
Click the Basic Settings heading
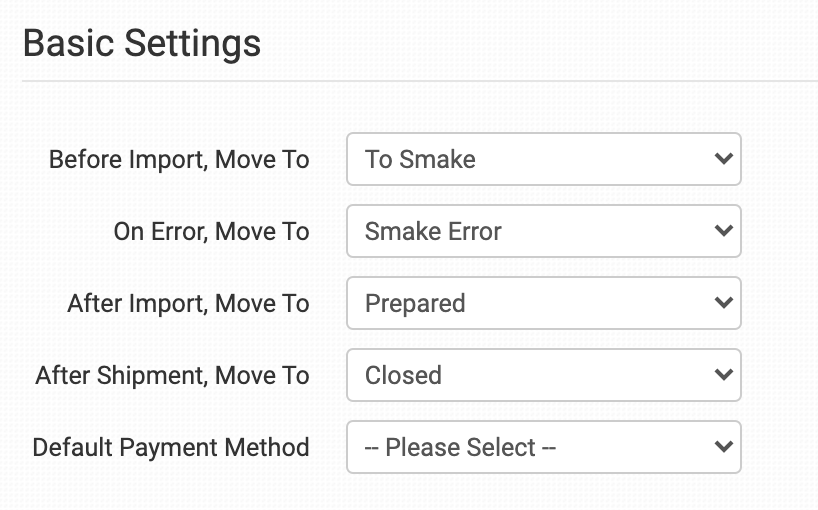tap(141, 44)
